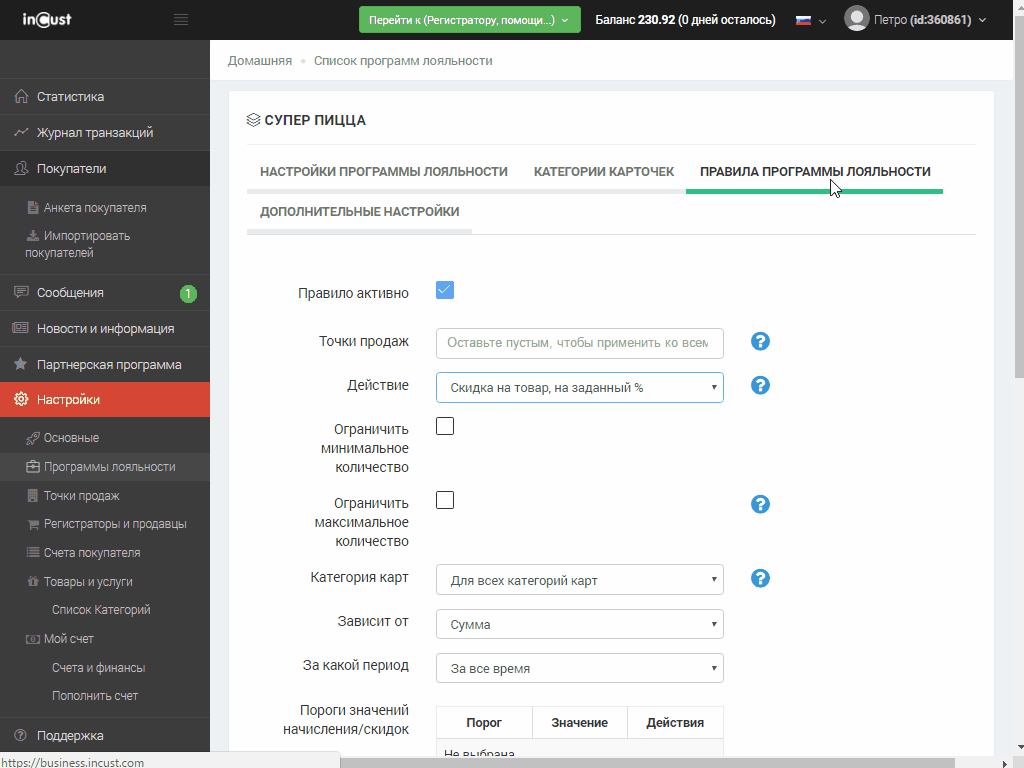Enable Ограничить максимальное количество checkbox
Screen dimensions: 1024x768
coord(445,500)
